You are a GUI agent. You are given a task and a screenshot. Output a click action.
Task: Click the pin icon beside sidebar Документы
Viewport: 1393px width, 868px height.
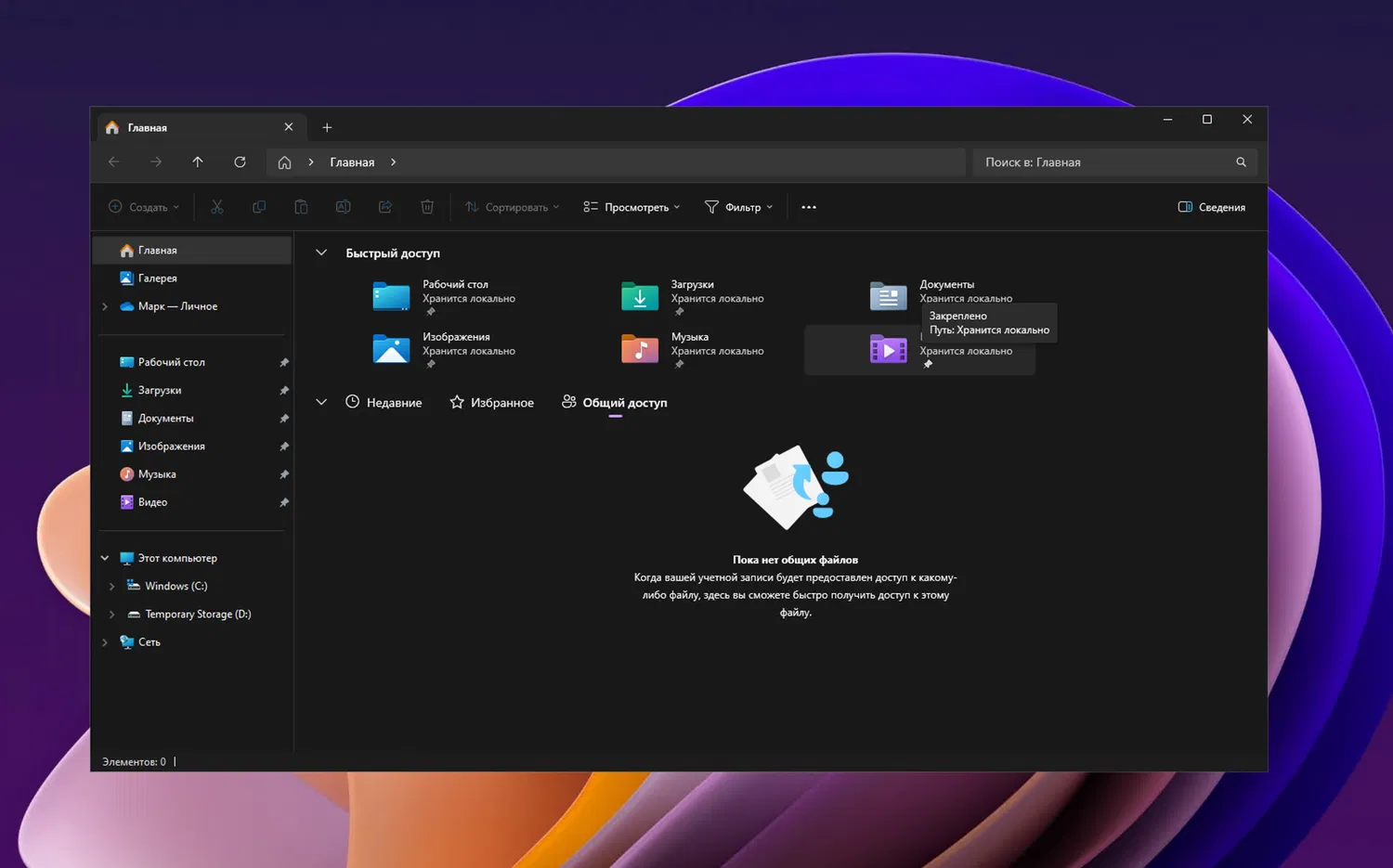coord(284,419)
